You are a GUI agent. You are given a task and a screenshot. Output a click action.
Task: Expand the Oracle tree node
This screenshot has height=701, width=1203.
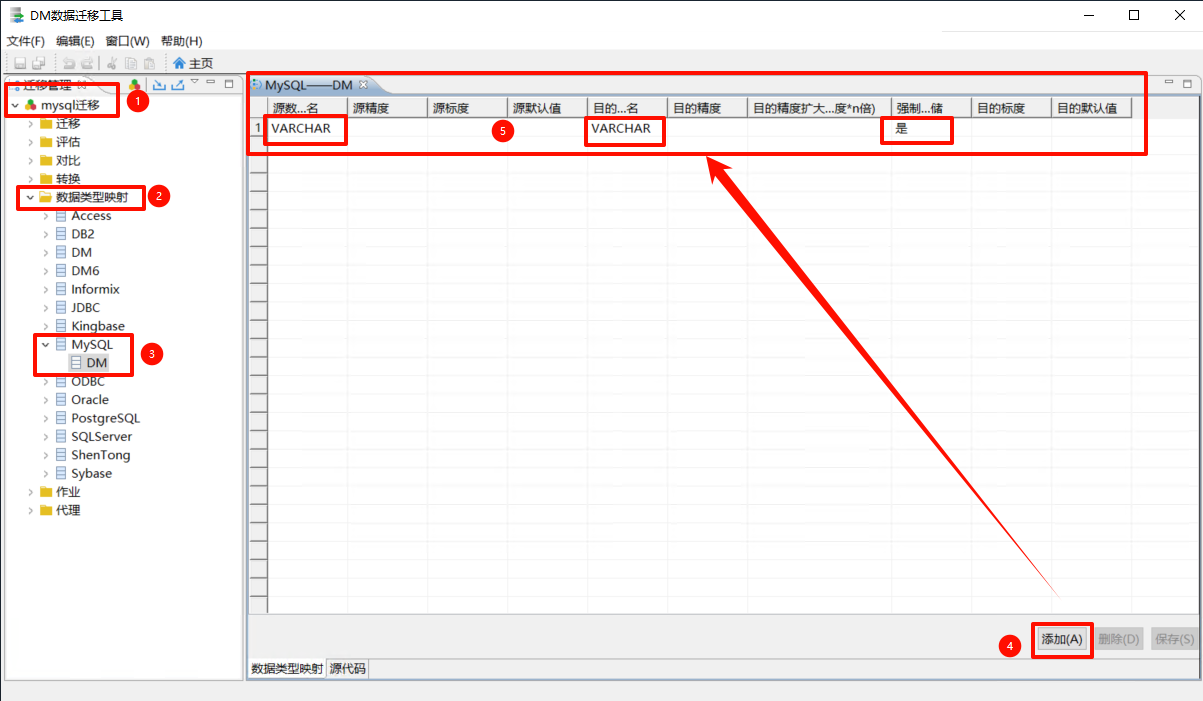pyautogui.click(x=46, y=400)
